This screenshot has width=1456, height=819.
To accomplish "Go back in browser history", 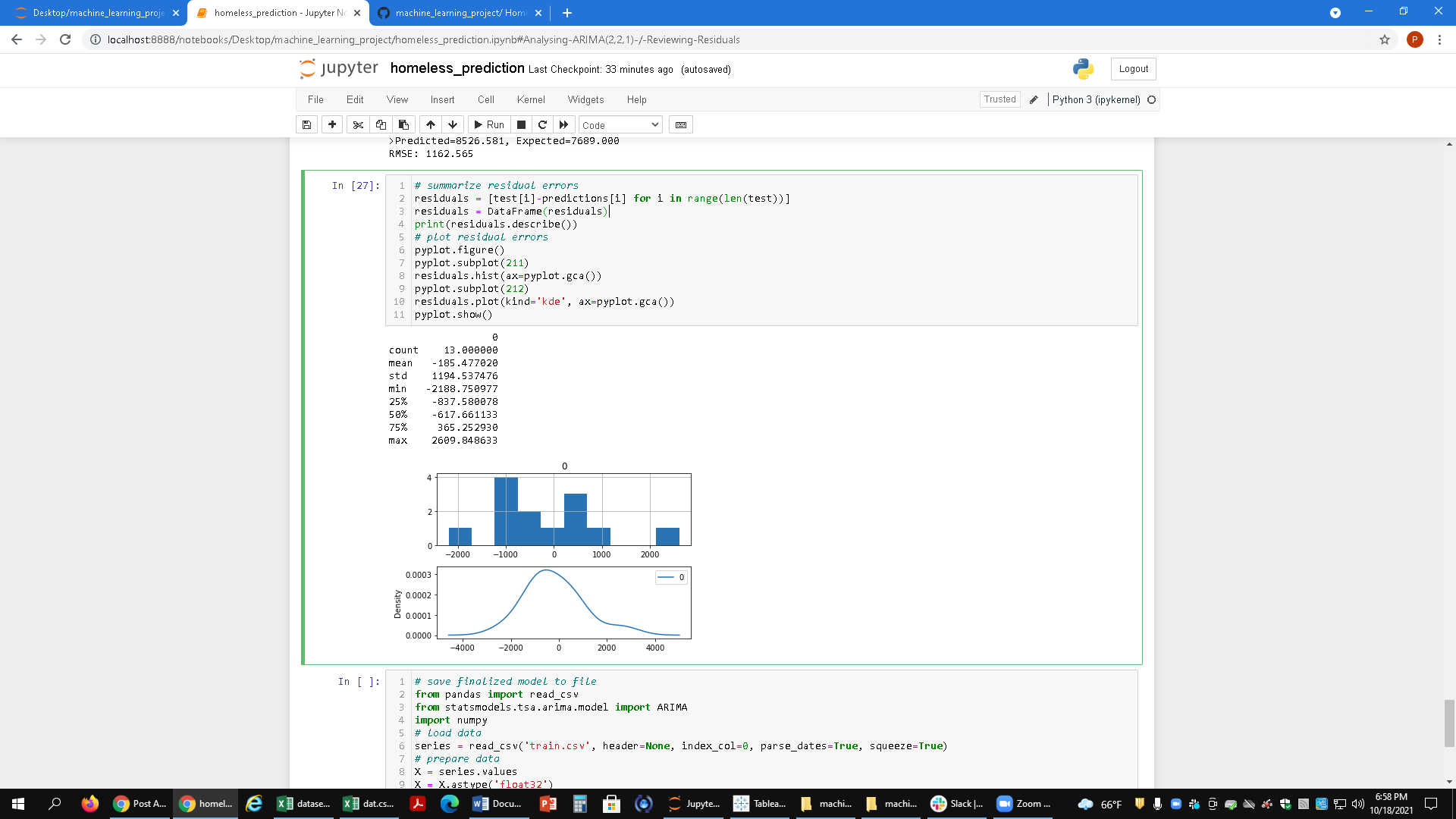I will pyautogui.click(x=17, y=39).
